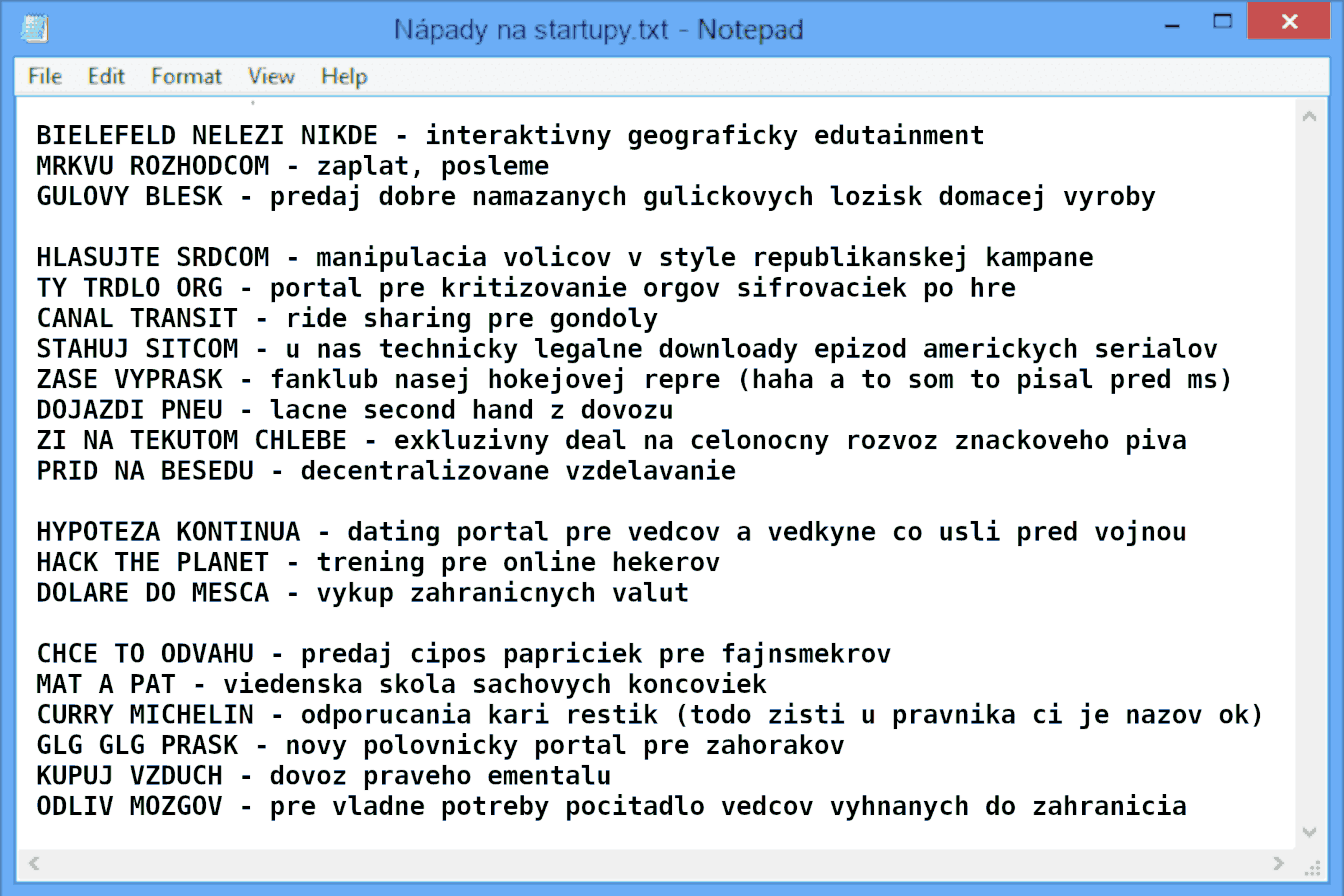Click the resize grip at window corner
Screen dimensions: 1344x896
click(1312, 867)
